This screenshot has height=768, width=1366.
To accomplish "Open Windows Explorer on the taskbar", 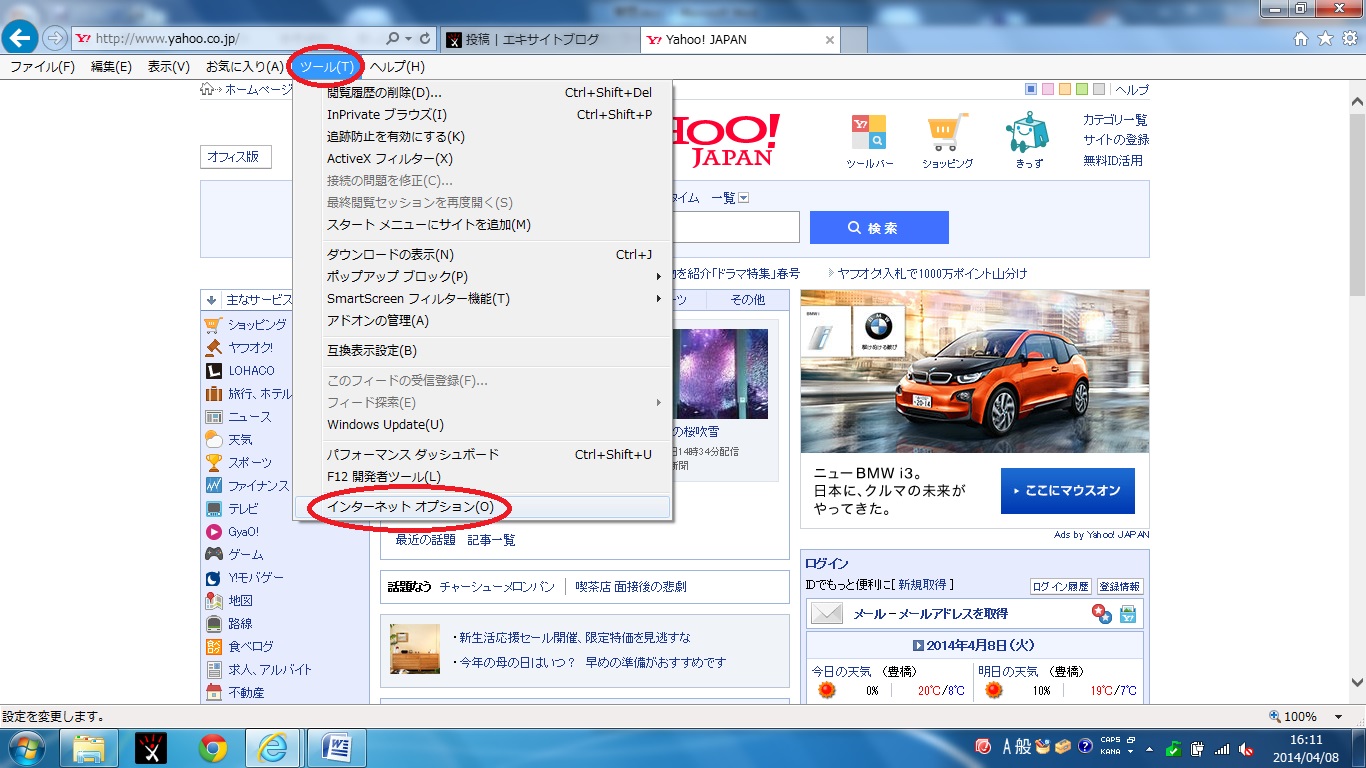I will [x=89, y=748].
